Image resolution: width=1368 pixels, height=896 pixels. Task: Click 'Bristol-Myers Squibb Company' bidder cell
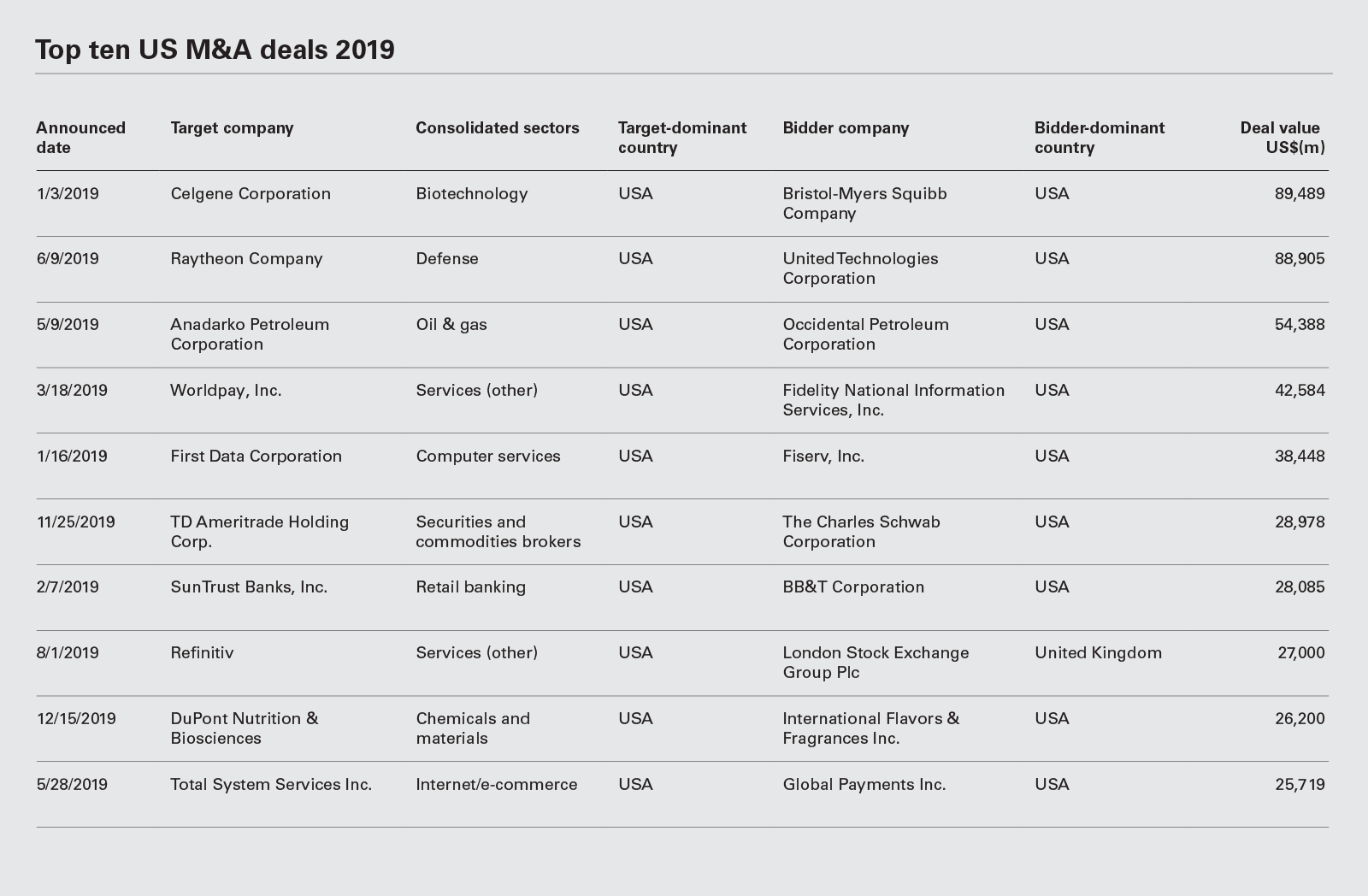(x=864, y=203)
